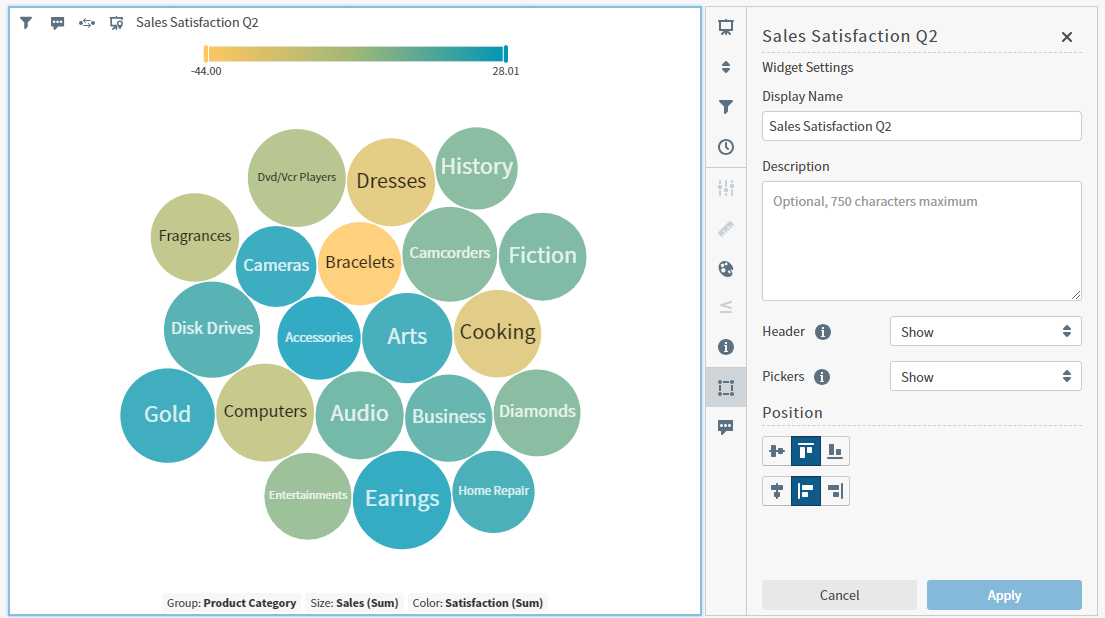Image resolution: width=1105 pixels, height=618 pixels.
Task: Click the maximum color slider handle at 28.01
Action: (x=505, y=54)
